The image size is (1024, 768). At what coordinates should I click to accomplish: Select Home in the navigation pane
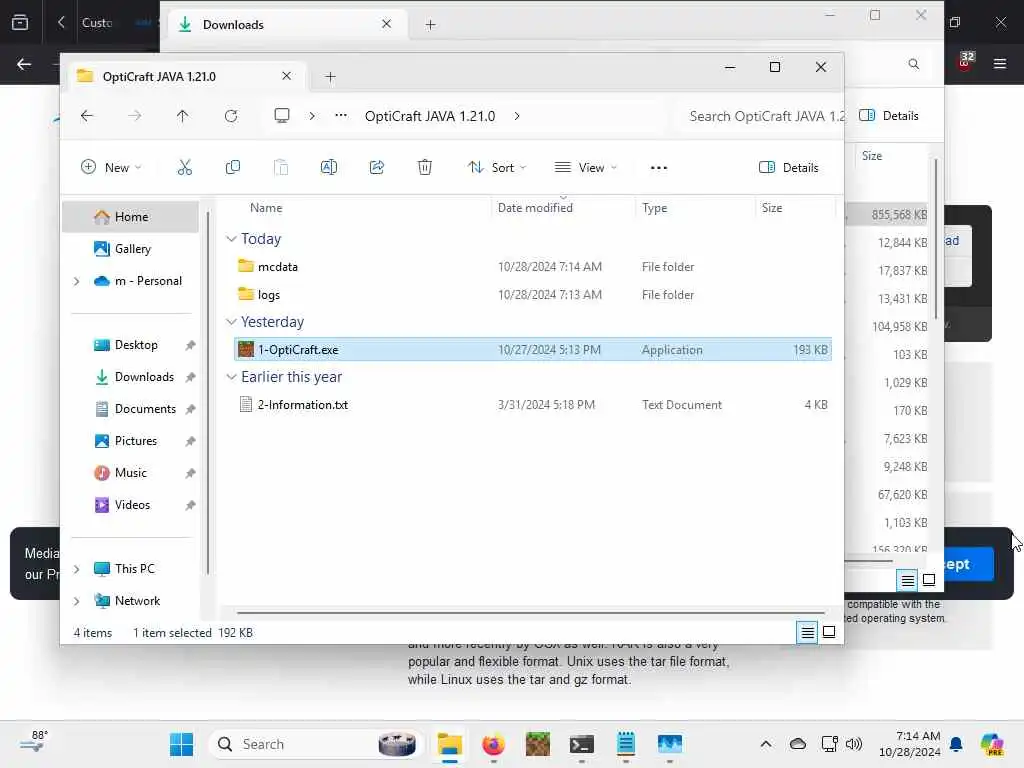131,217
